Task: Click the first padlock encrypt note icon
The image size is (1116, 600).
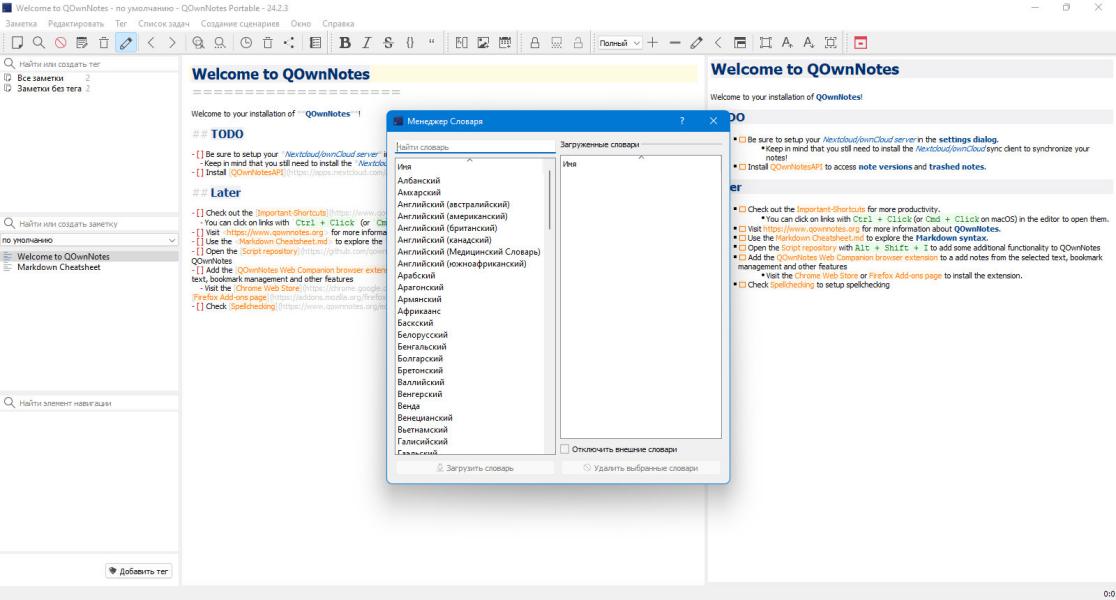Action: [535, 43]
